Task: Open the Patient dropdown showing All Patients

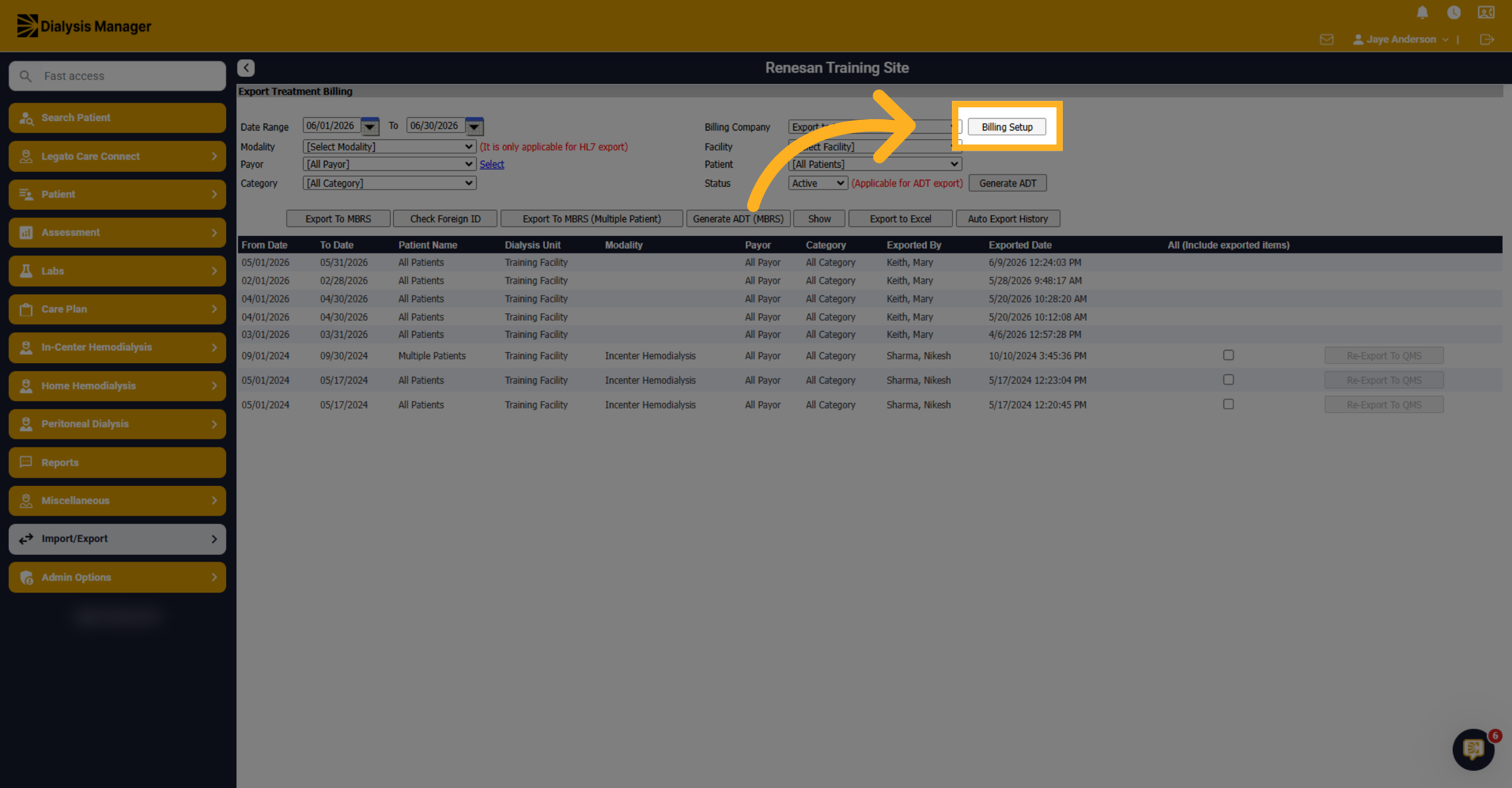Action: 875,165
